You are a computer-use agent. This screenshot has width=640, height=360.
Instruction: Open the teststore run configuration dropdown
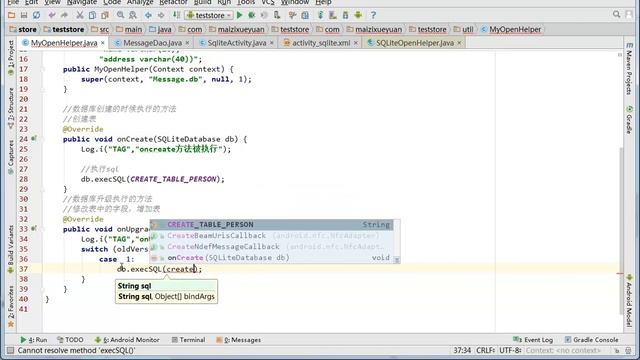(x=209, y=16)
